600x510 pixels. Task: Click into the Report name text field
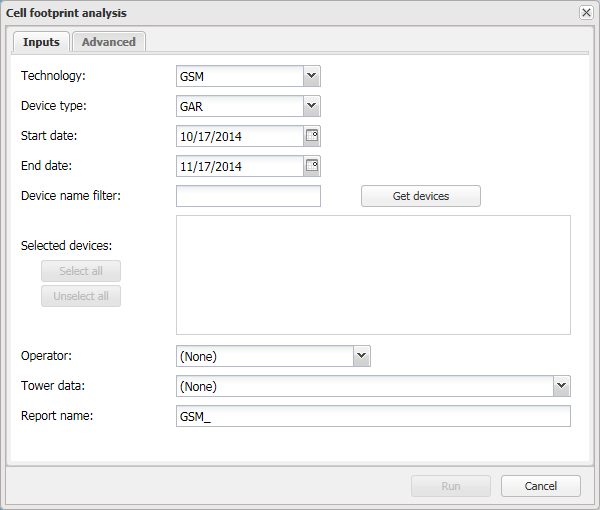pos(373,416)
